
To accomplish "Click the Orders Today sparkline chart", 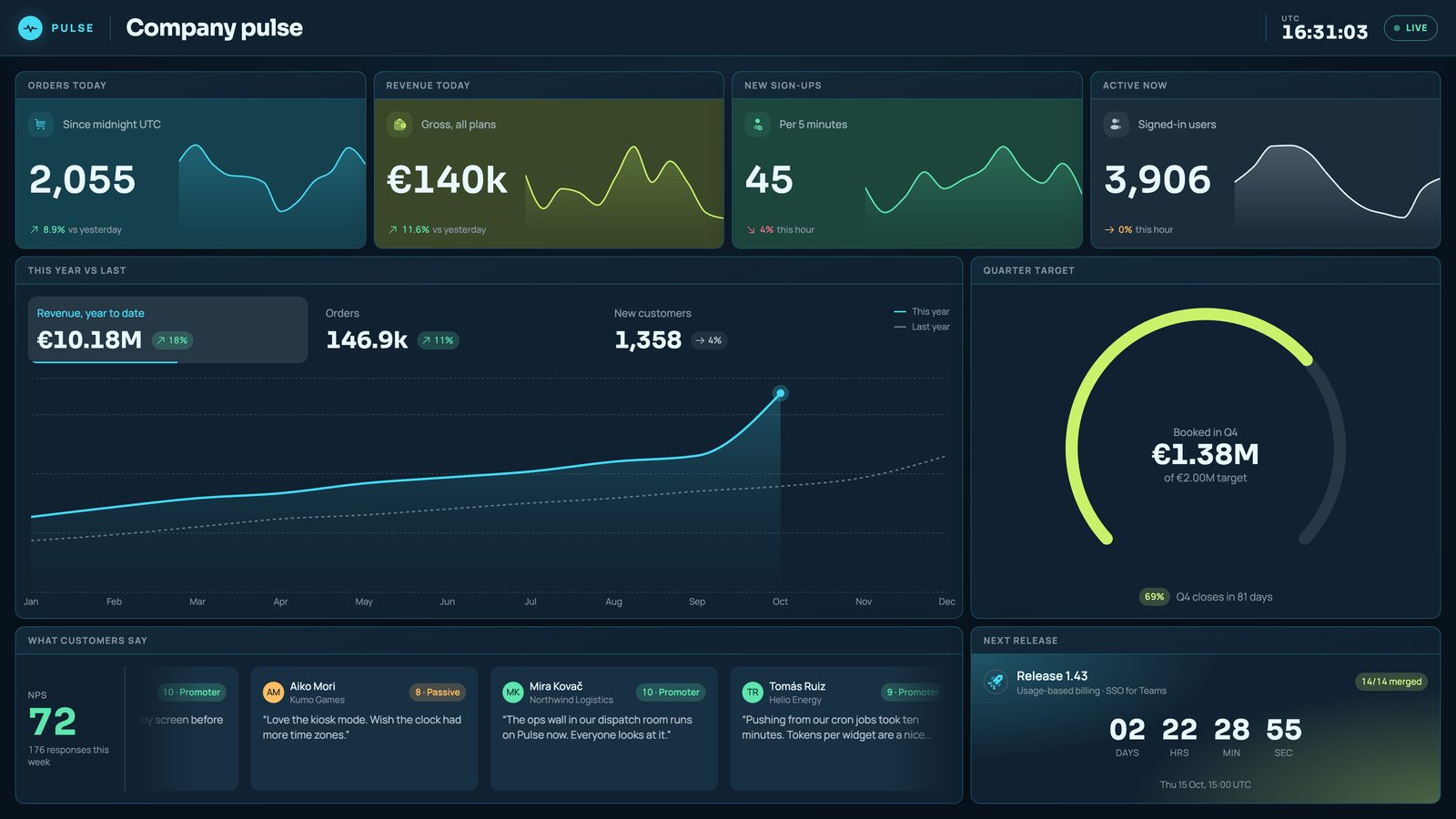I will point(272,187).
